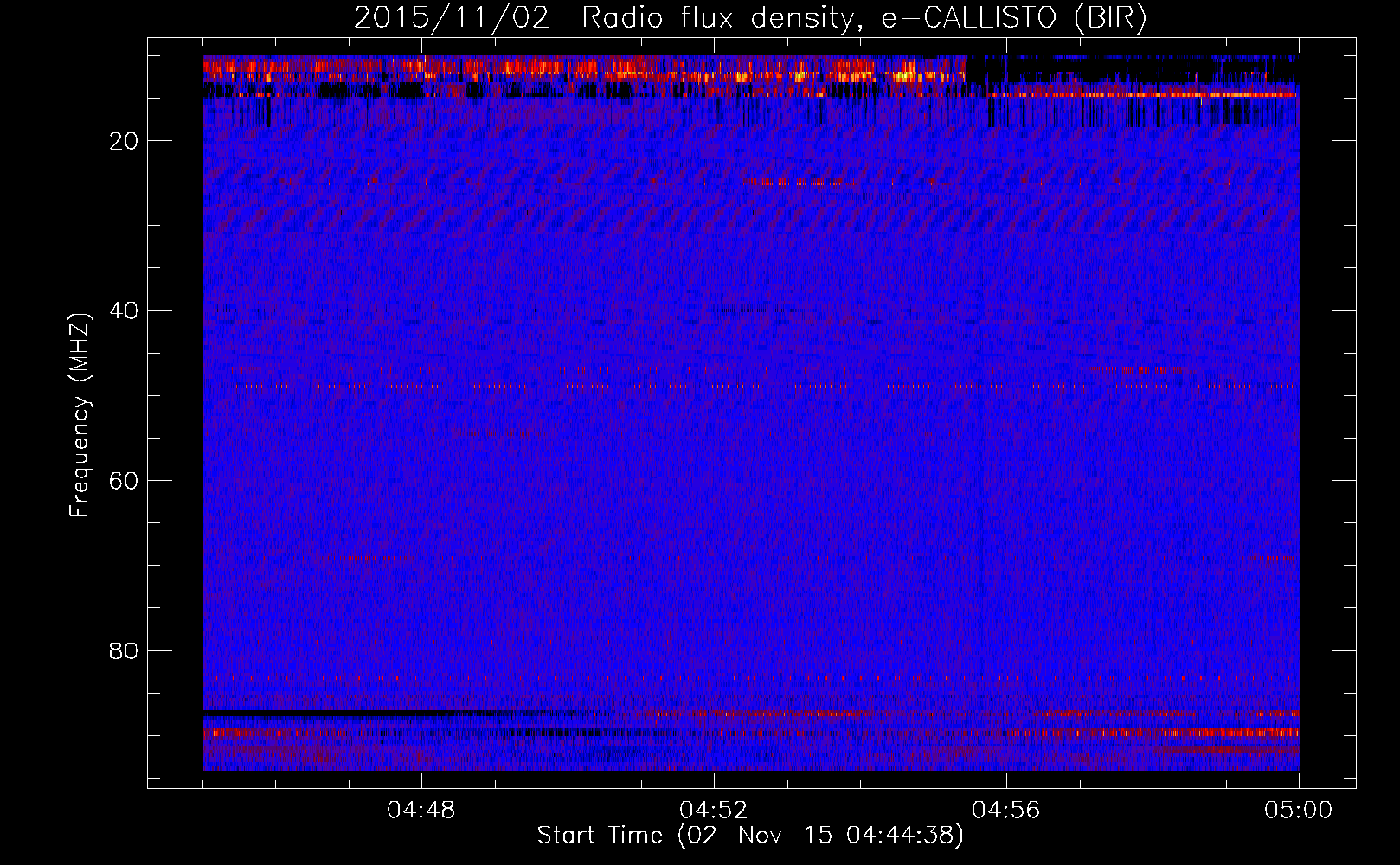Image resolution: width=1400 pixels, height=865 pixels.
Task: Click the 04:48 time tick label
Action: (x=421, y=811)
